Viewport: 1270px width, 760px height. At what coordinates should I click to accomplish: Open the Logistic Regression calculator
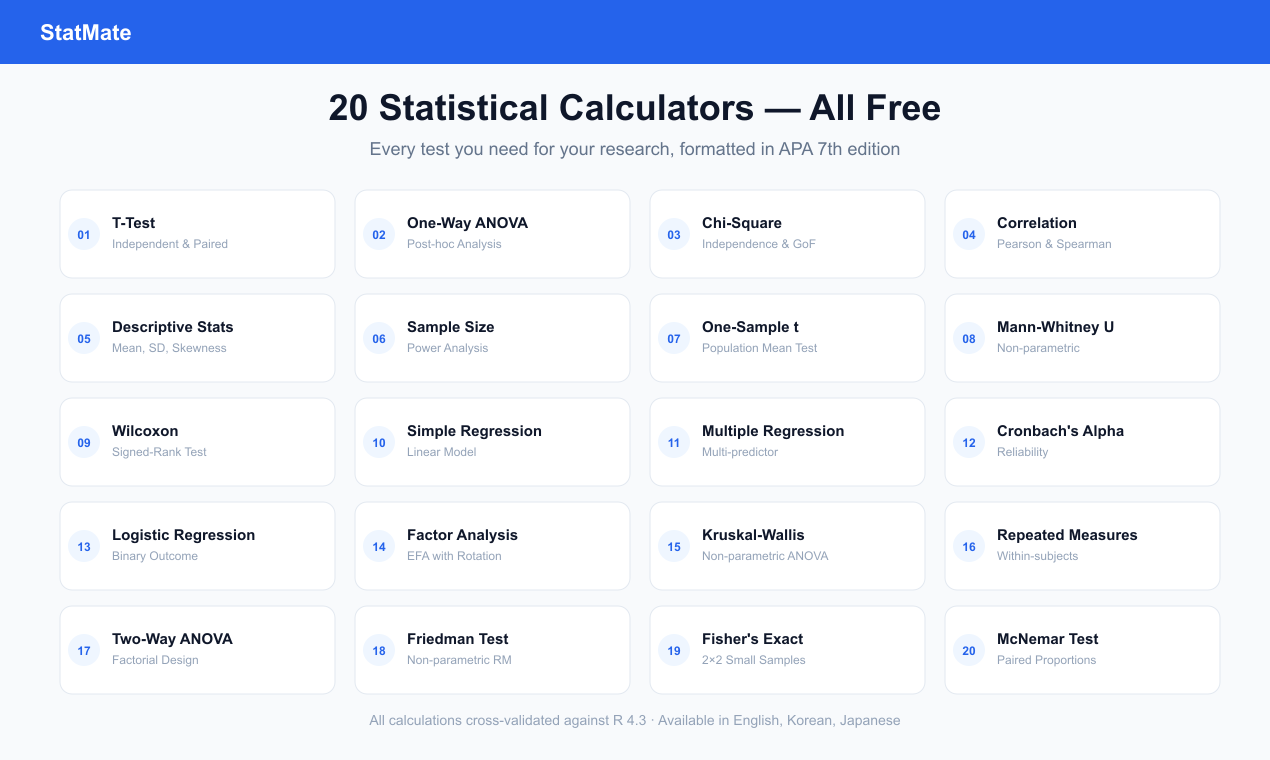pos(197,546)
